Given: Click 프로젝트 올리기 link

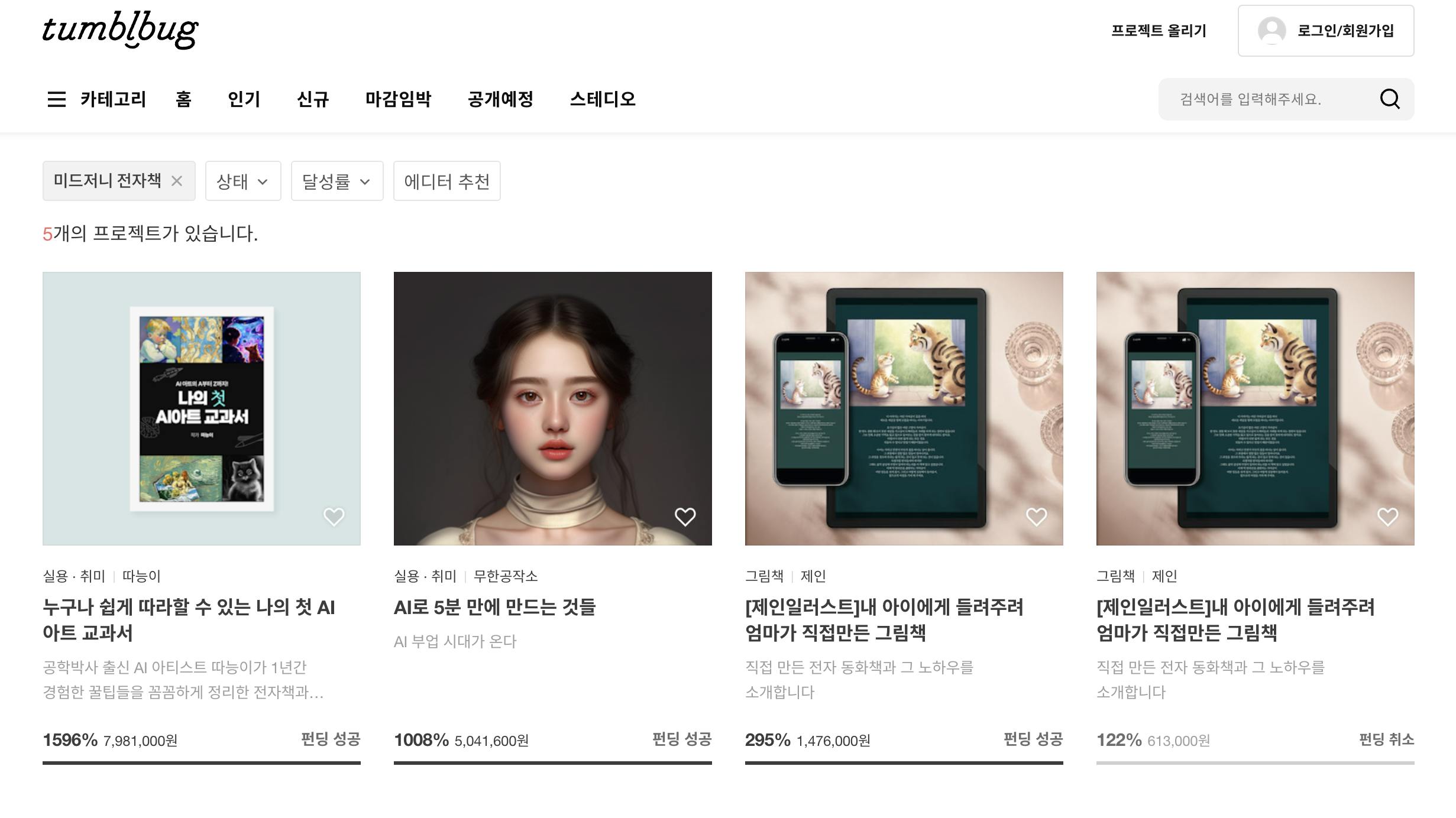Looking at the screenshot, I should [1159, 31].
